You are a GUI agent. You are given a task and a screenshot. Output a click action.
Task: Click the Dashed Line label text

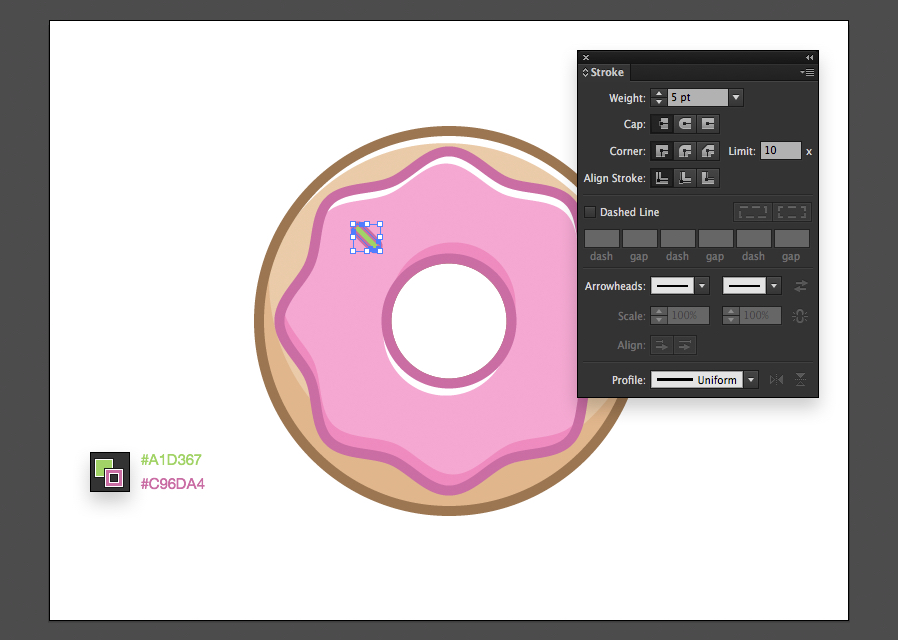629,212
